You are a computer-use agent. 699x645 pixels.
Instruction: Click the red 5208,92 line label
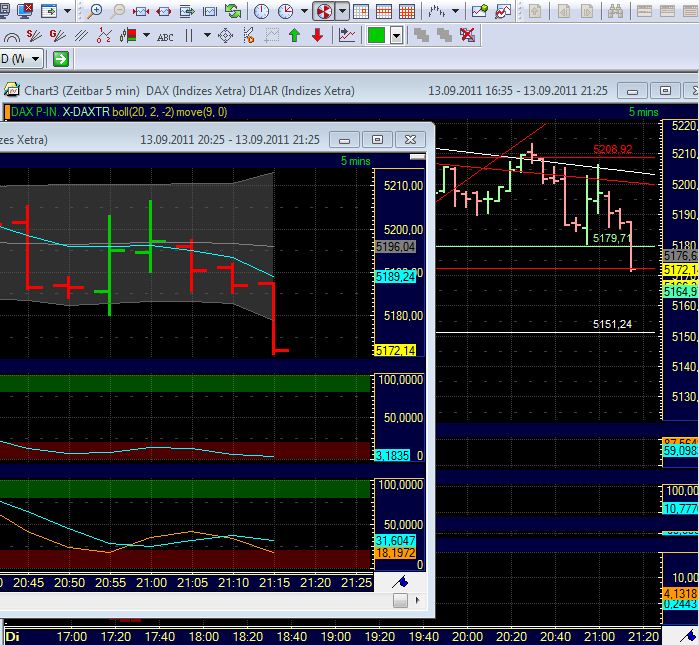[613, 149]
